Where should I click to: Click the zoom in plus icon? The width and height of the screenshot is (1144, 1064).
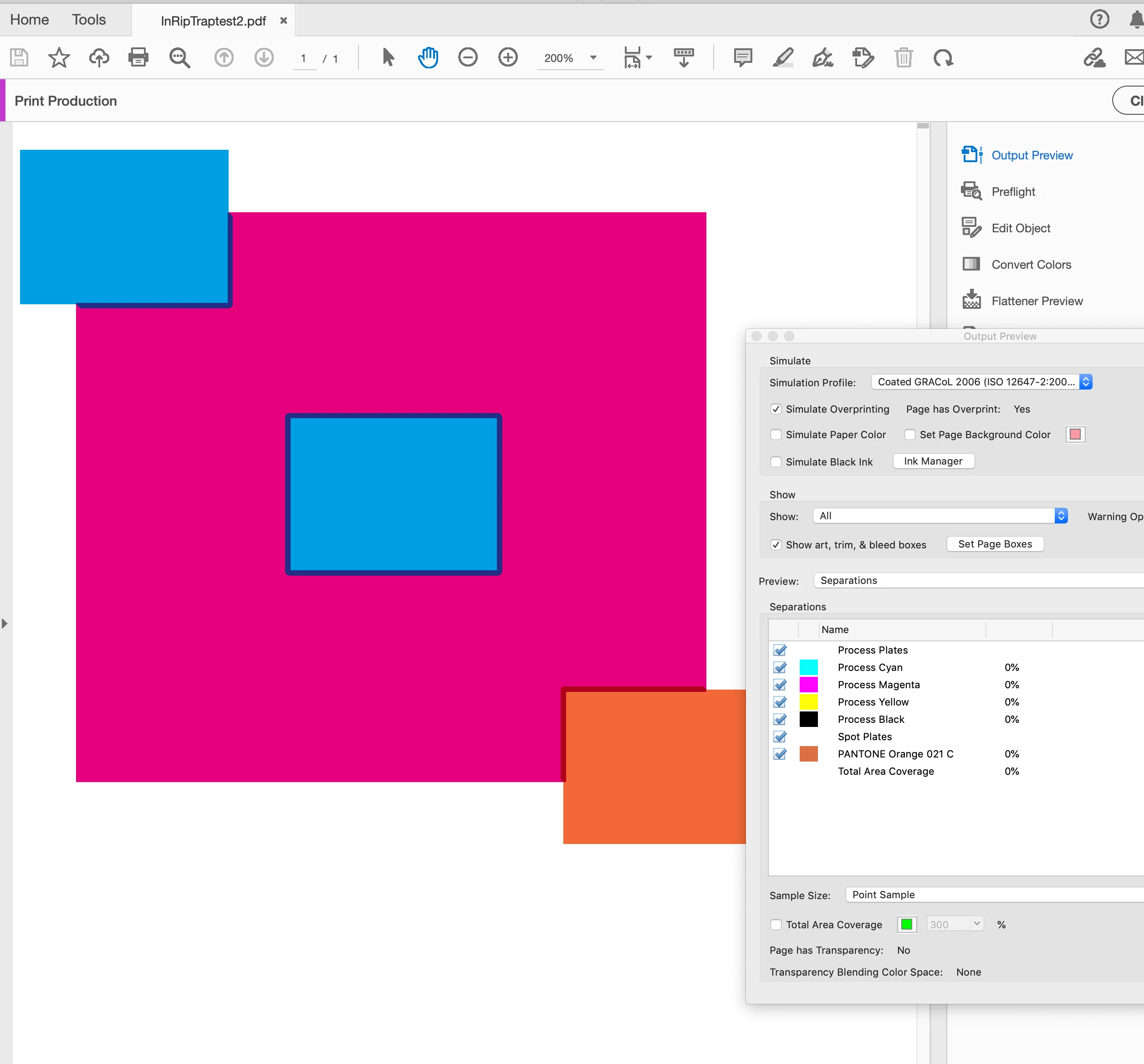click(x=507, y=57)
